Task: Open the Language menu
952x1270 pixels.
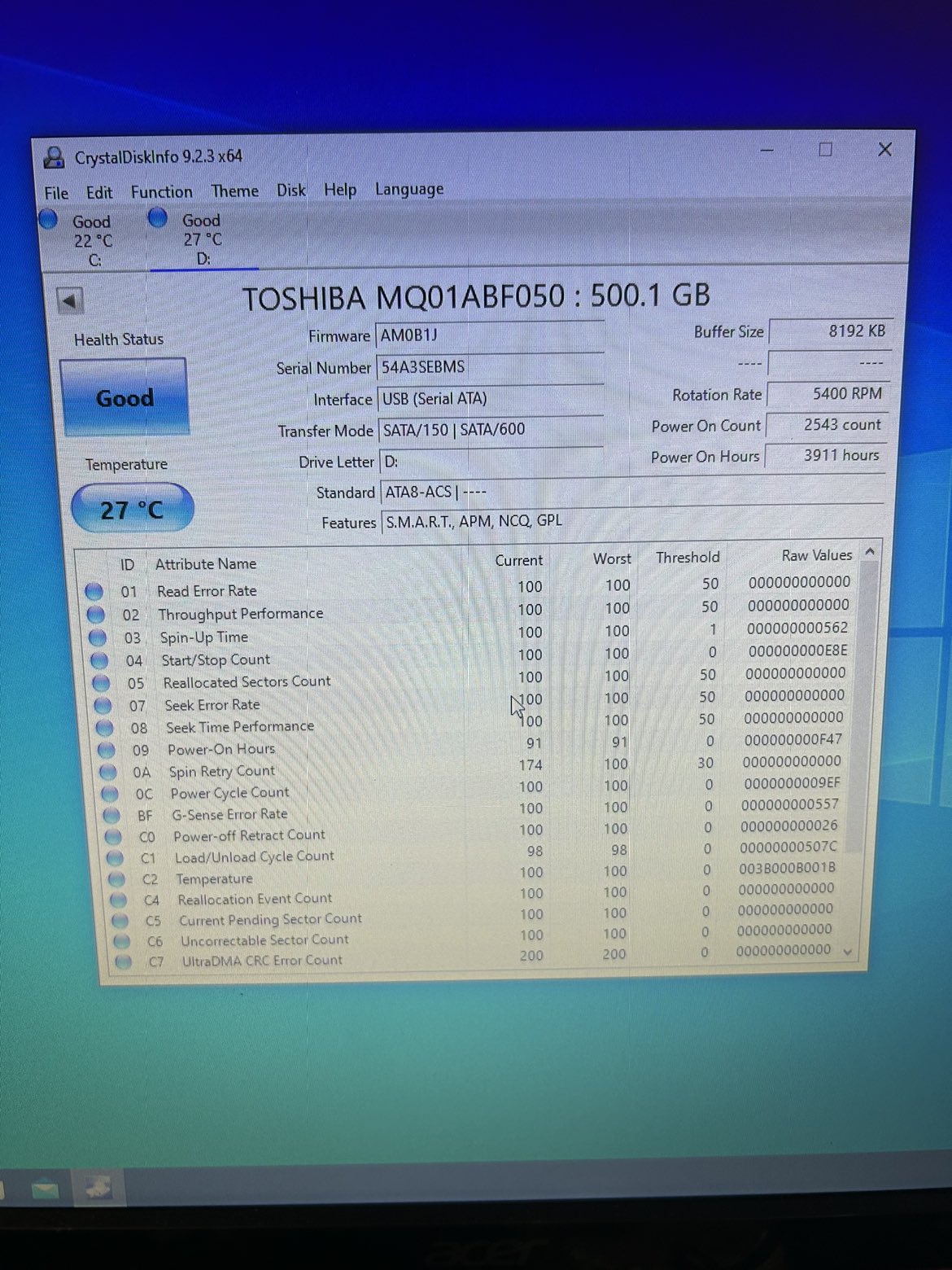Action: point(409,190)
